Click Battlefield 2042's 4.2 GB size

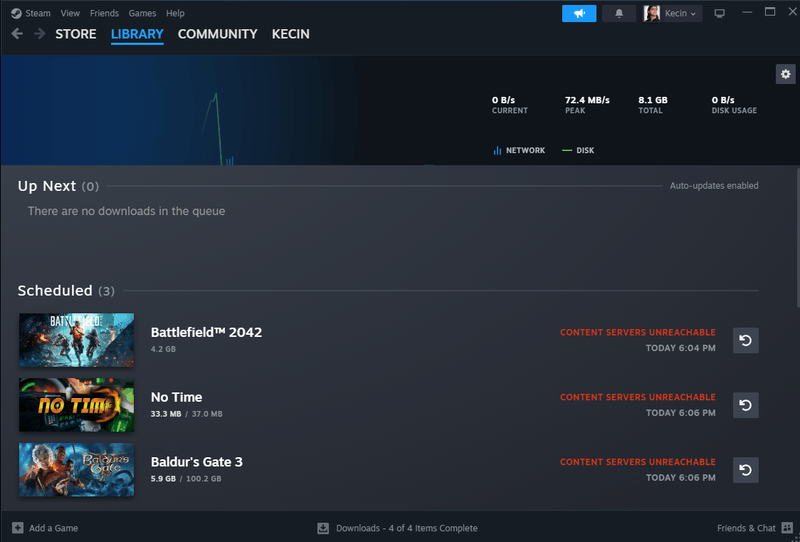coord(163,349)
